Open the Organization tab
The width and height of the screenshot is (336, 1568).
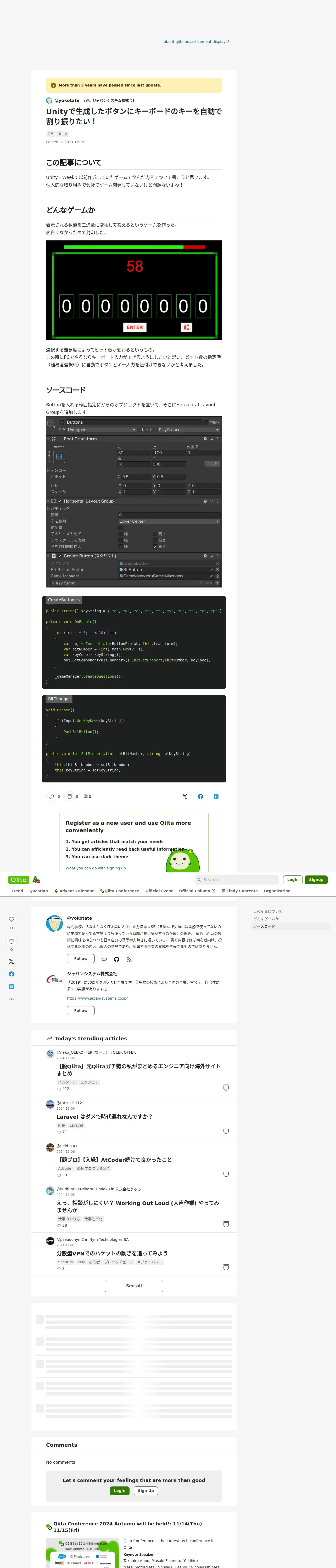[277, 891]
